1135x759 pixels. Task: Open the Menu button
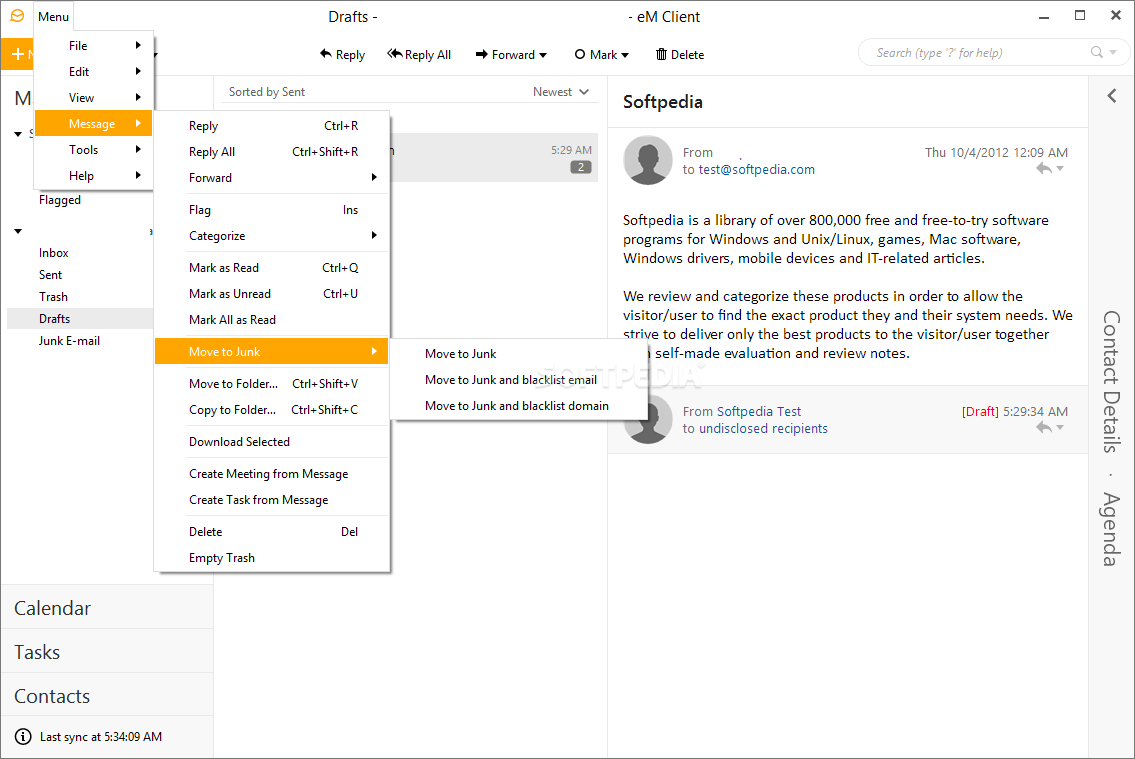click(x=54, y=16)
